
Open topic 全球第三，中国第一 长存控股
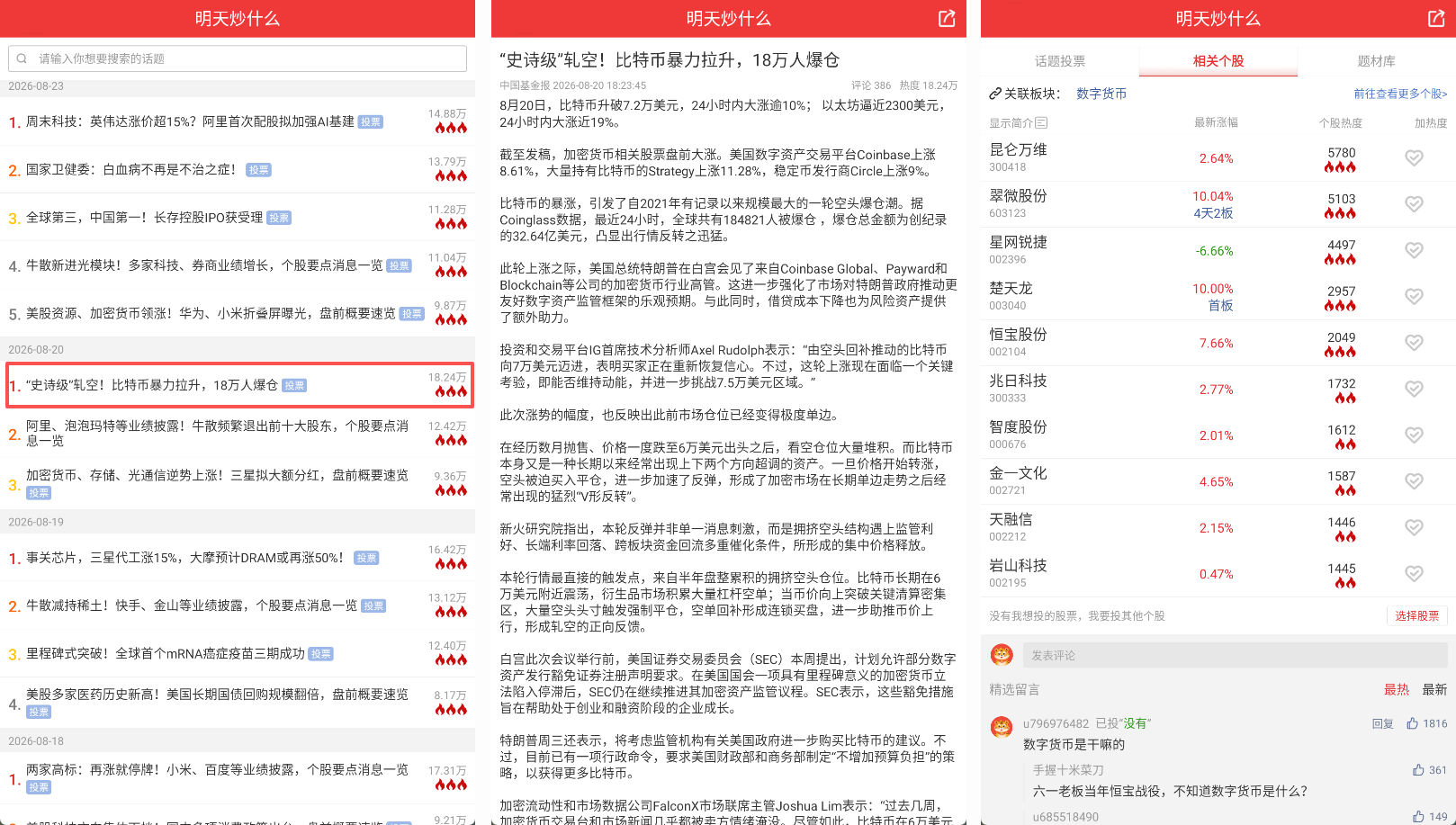pos(238,218)
